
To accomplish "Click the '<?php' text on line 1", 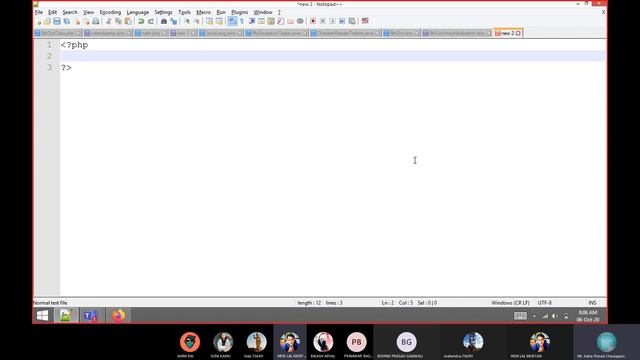I will coord(74,45).
